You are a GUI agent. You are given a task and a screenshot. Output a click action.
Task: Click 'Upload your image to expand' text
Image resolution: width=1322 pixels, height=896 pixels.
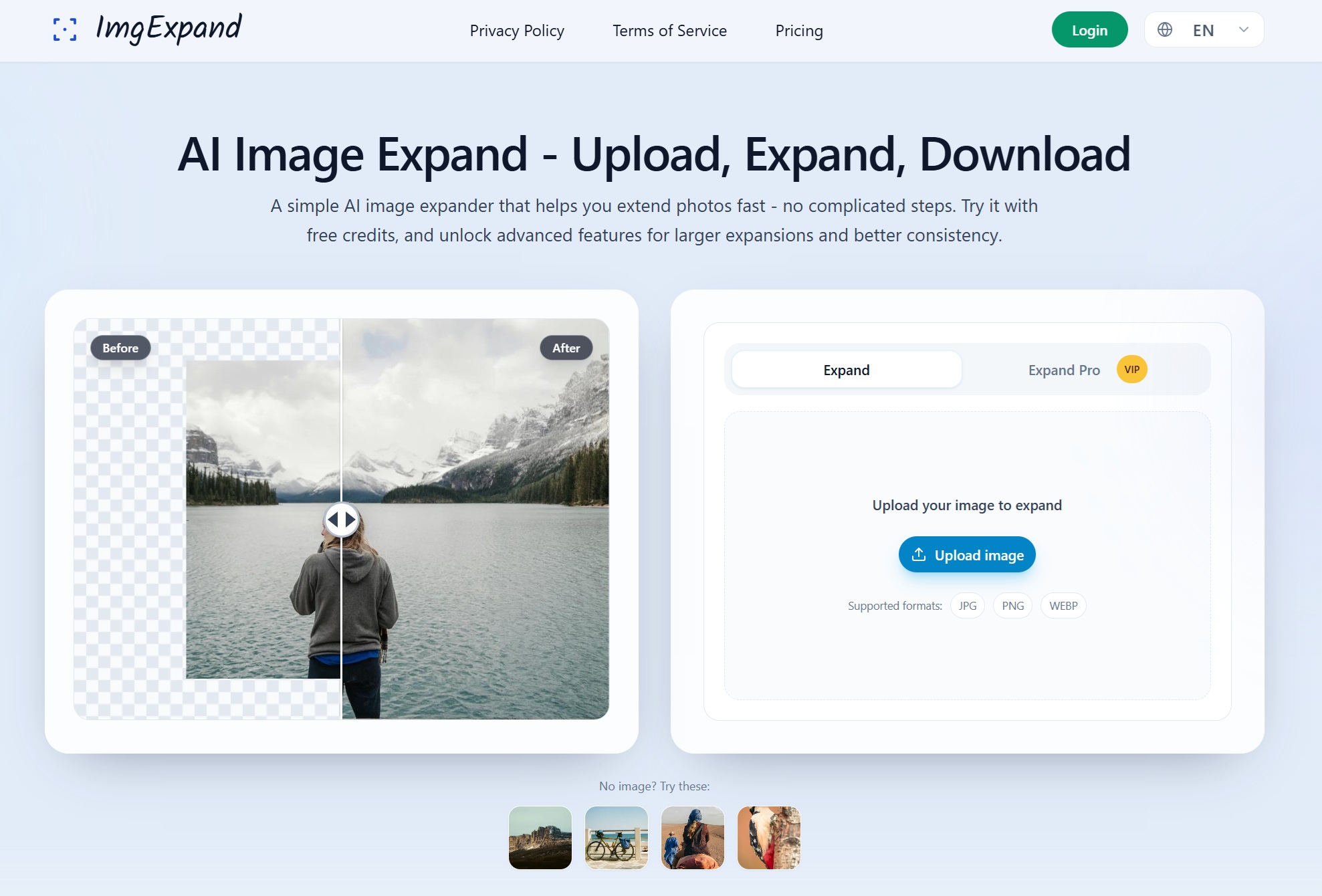[967, 506]
